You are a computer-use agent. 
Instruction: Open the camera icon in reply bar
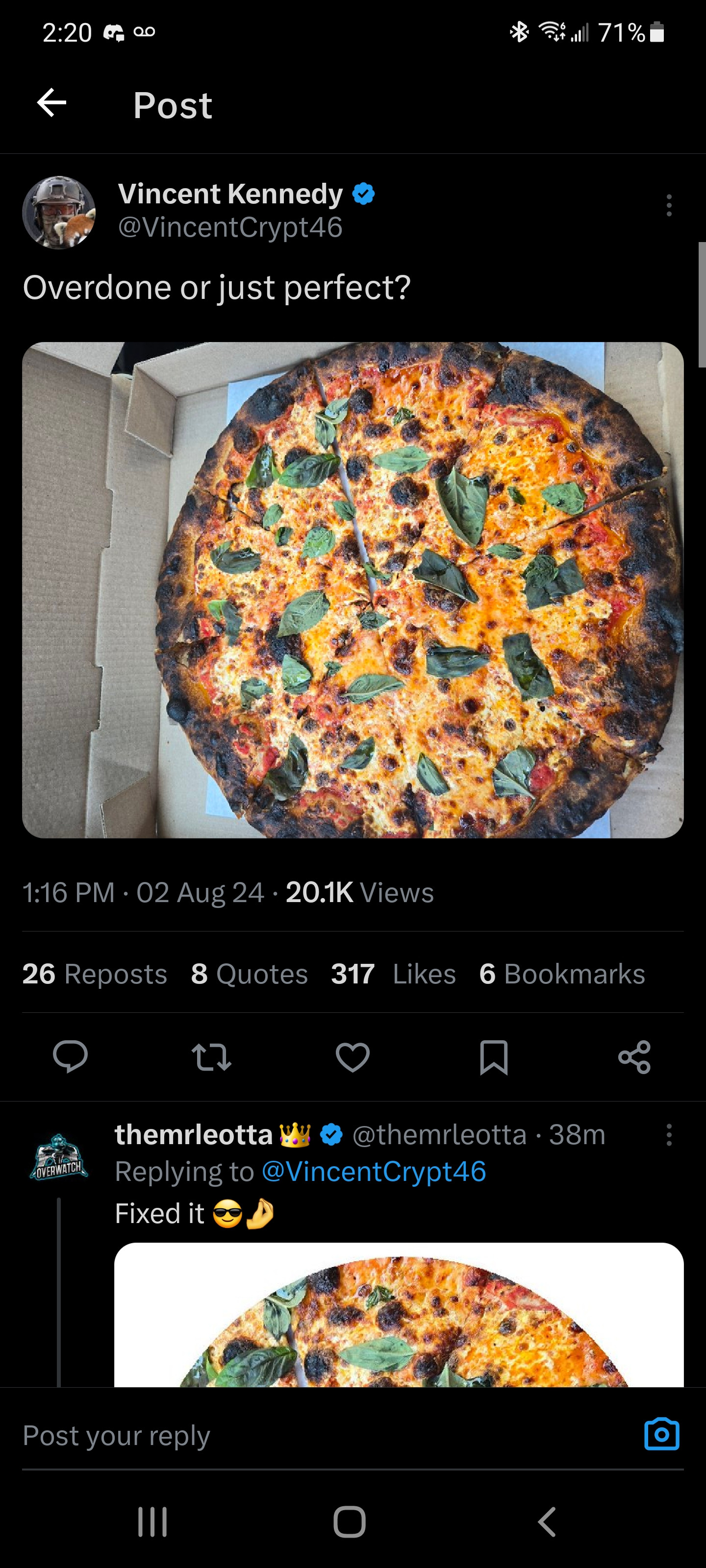pos(661,1435)
